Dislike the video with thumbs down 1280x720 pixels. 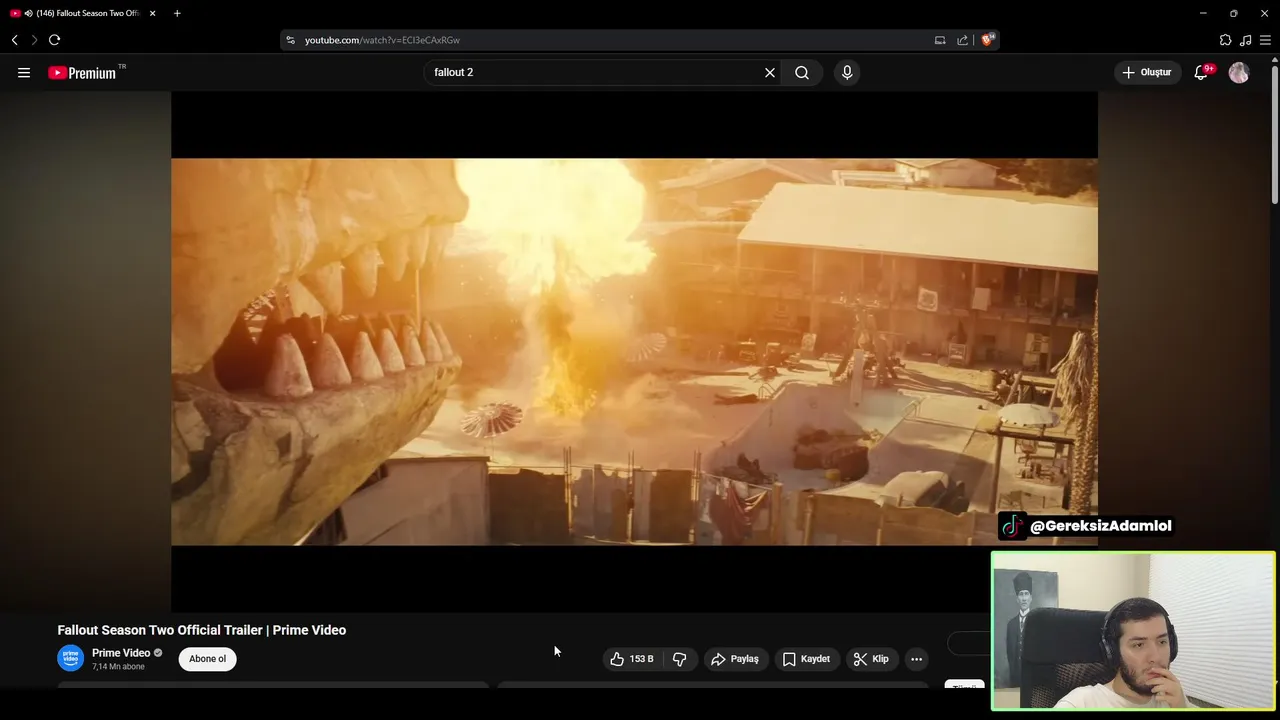coord(679,659)
